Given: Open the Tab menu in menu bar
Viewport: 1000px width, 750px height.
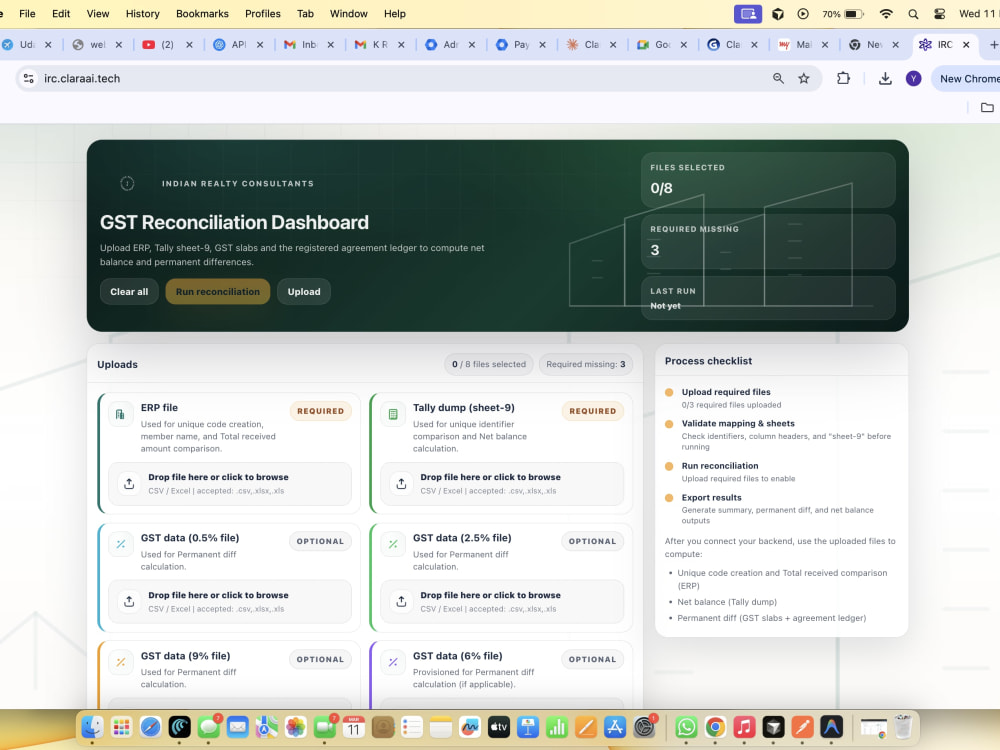Looking at the screenshot, I should pos(305,13).
